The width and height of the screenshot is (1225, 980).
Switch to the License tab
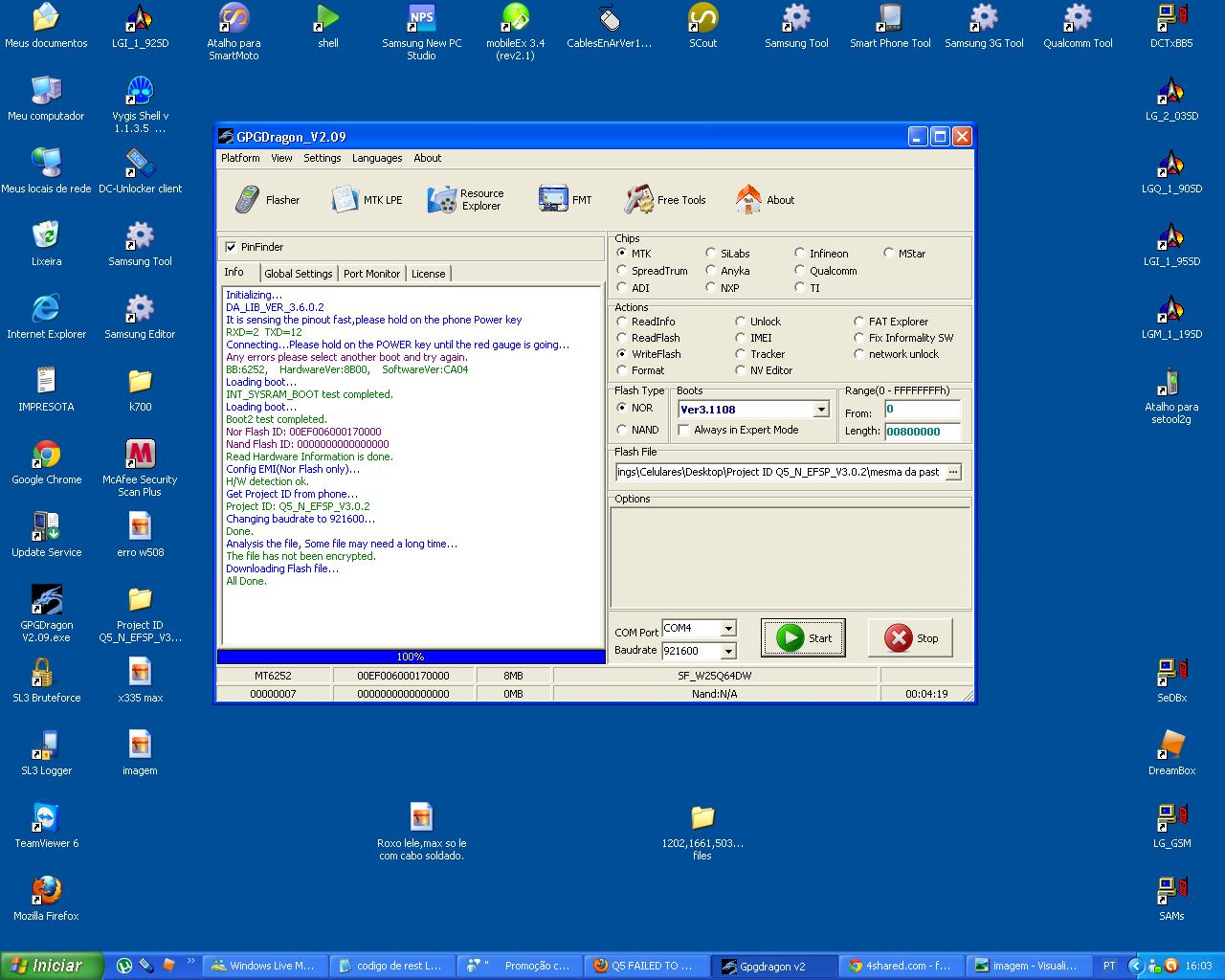point(428,274)
